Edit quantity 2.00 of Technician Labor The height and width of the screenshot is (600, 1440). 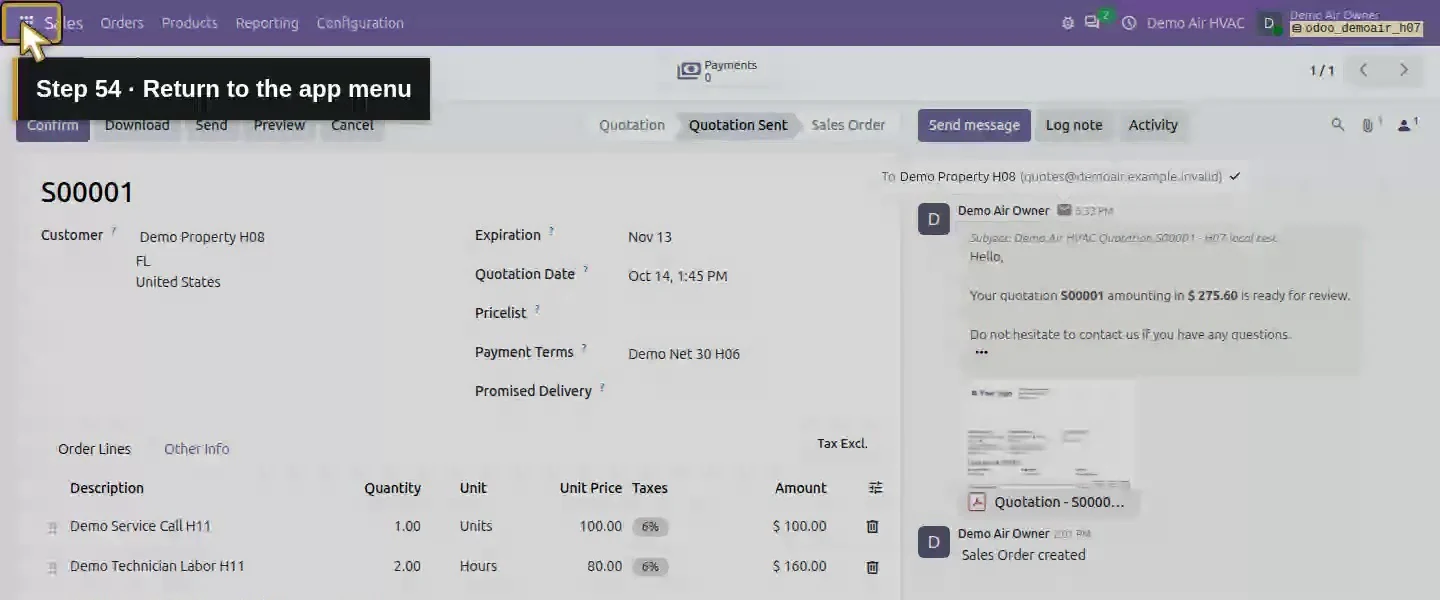tap(407, 566)
